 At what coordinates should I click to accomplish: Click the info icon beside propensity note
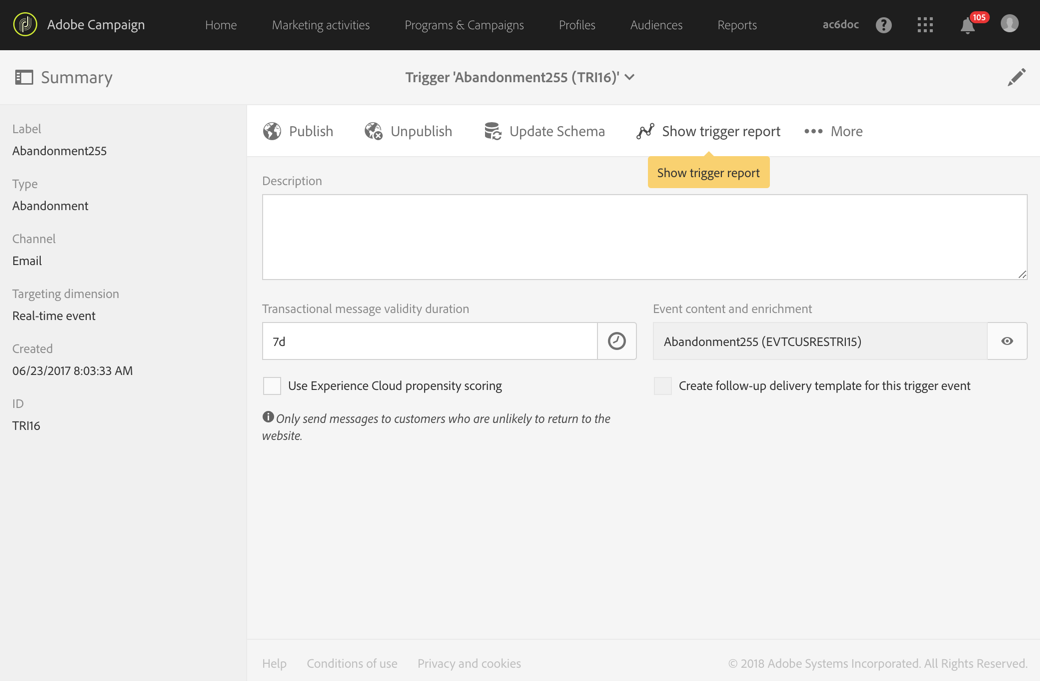click(268, 417)
